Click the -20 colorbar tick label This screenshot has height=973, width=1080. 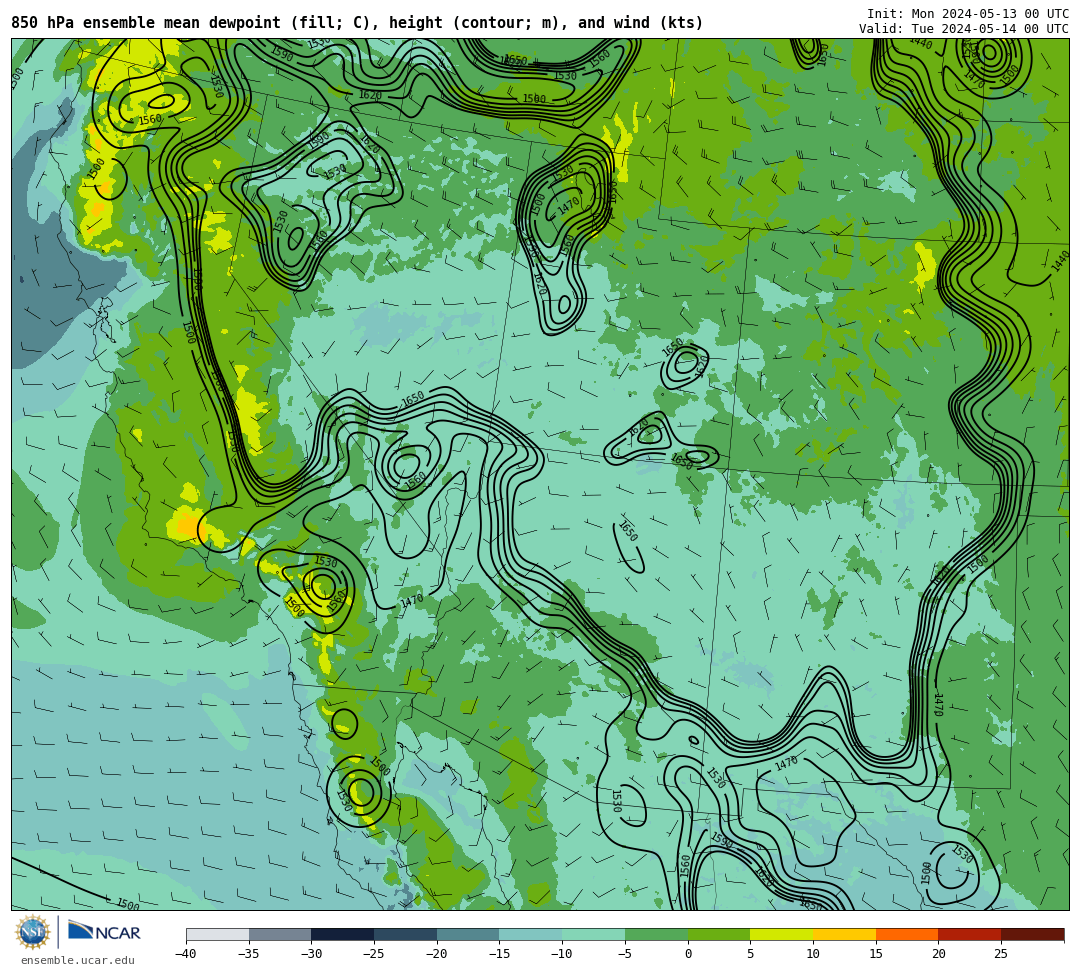436,954
